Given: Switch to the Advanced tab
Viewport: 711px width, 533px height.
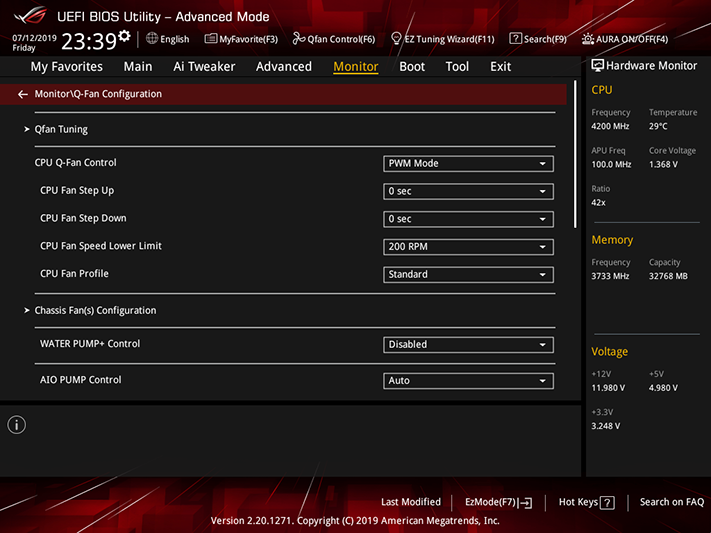Looking at the screenshot, I should pos(284,67).
